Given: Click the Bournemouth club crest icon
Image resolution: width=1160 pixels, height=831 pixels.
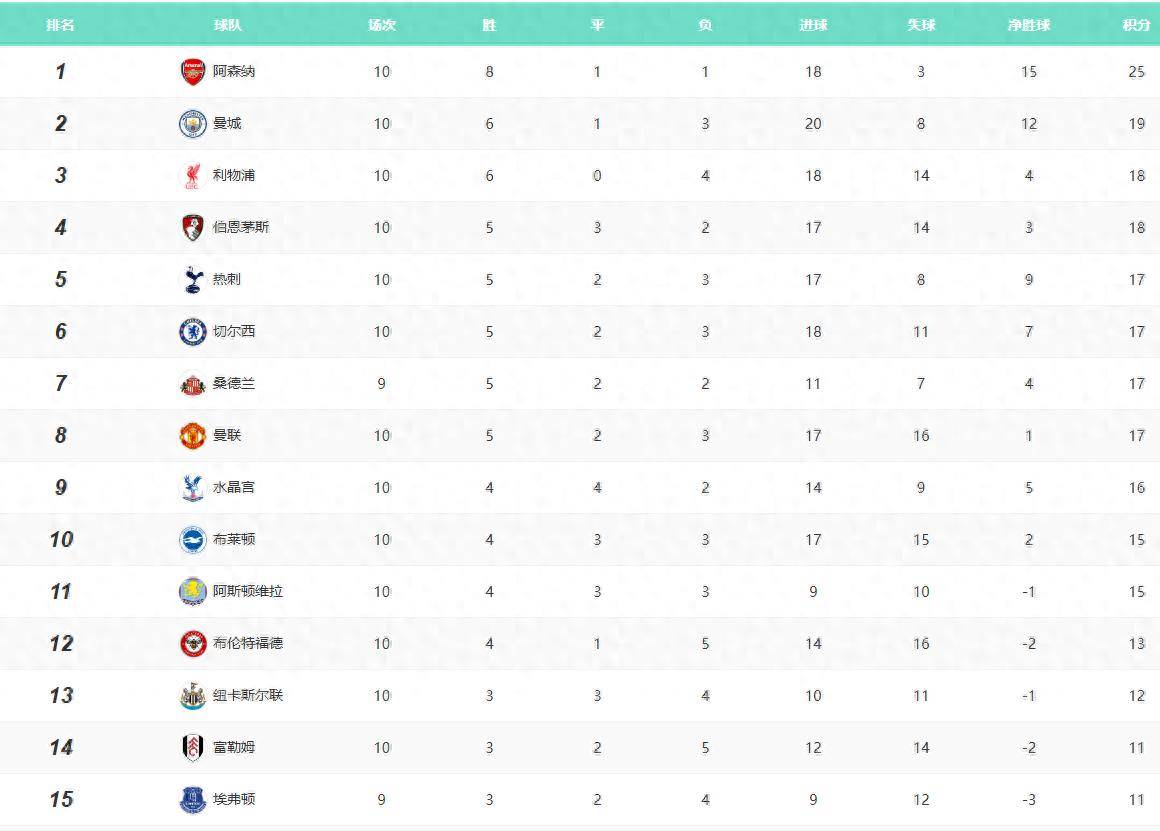Looking at the screenshot, I should pyautogui.click(x=192, y=228).
